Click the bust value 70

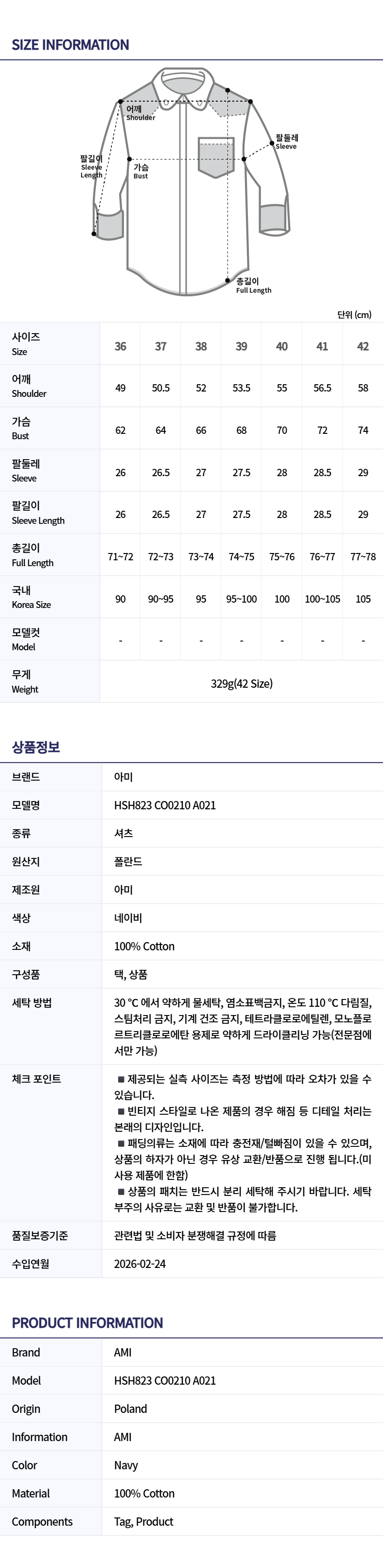[x=282, y=430]
